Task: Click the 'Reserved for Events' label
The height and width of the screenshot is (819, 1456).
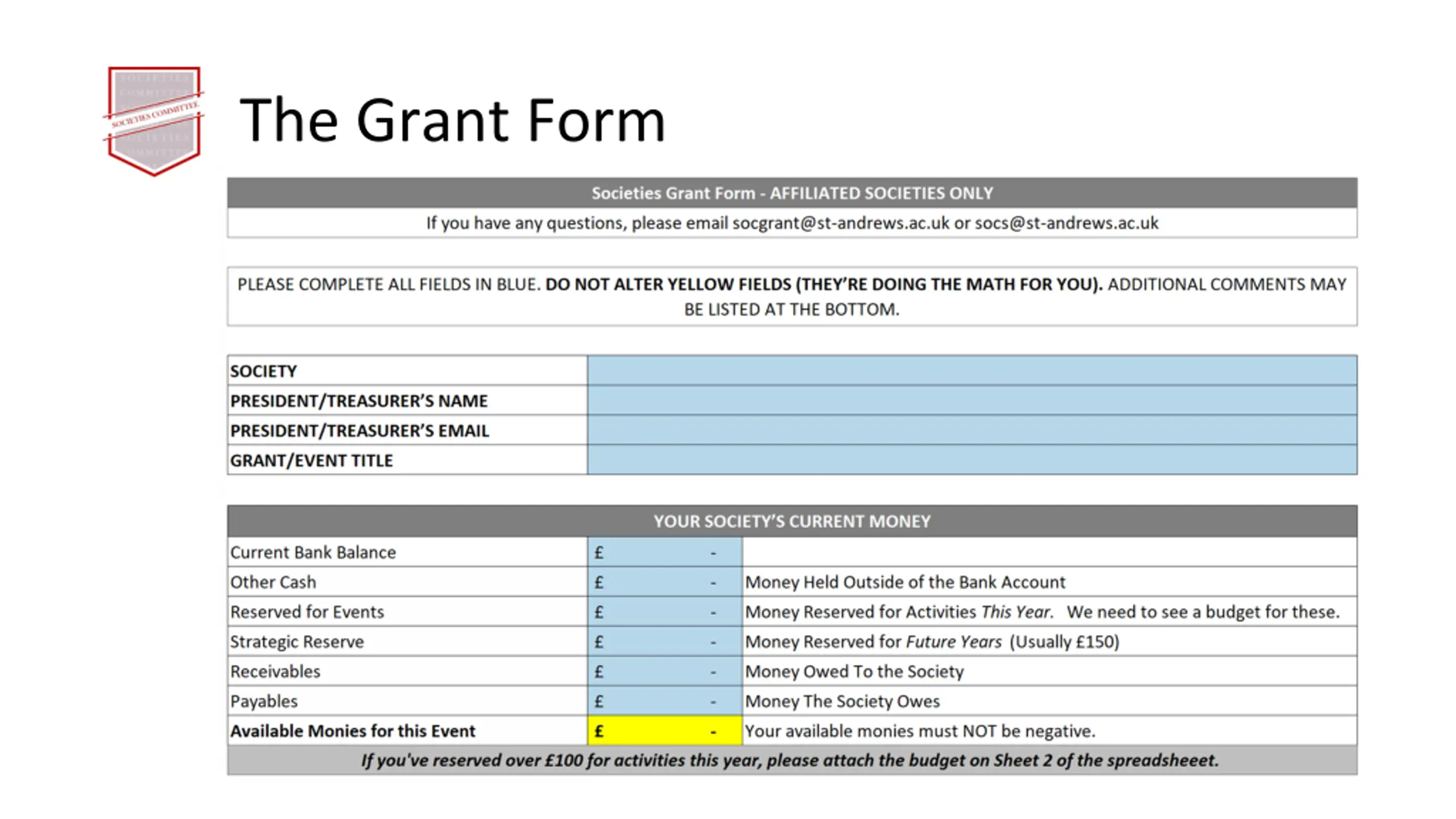Action: [307, 612]
